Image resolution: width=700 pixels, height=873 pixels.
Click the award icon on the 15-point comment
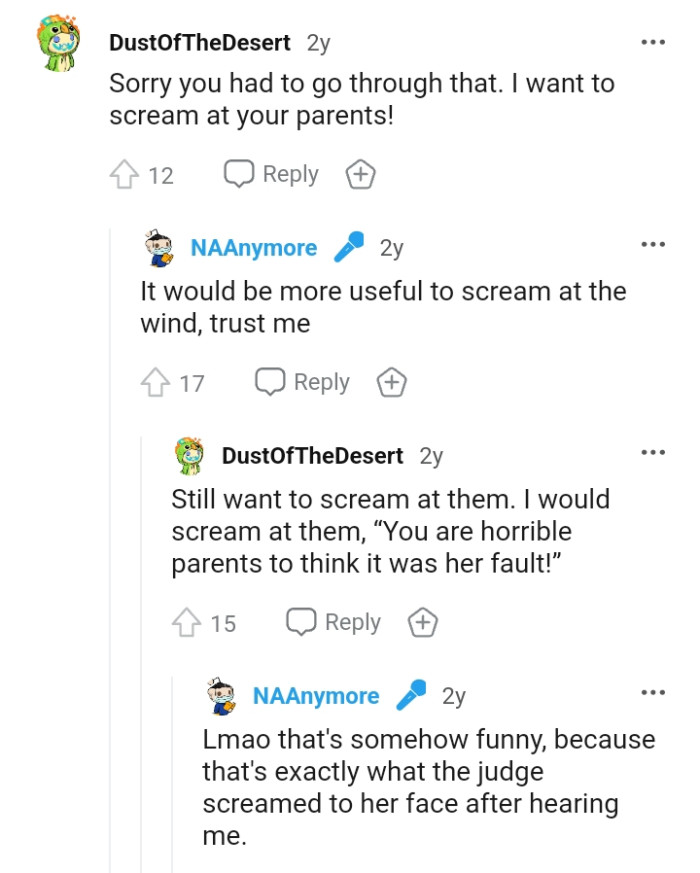pyautogui.click(x=422, y=621)
